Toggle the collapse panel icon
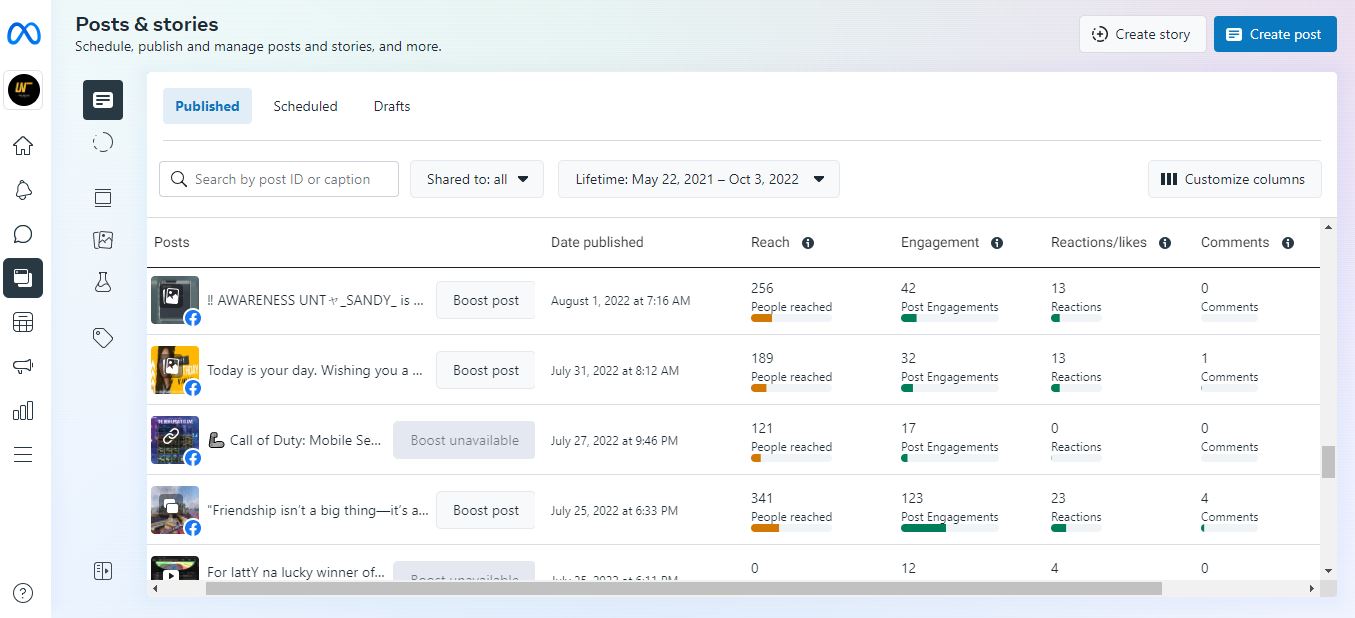This screenshot has height=618, width=1355. pos(103,571)
